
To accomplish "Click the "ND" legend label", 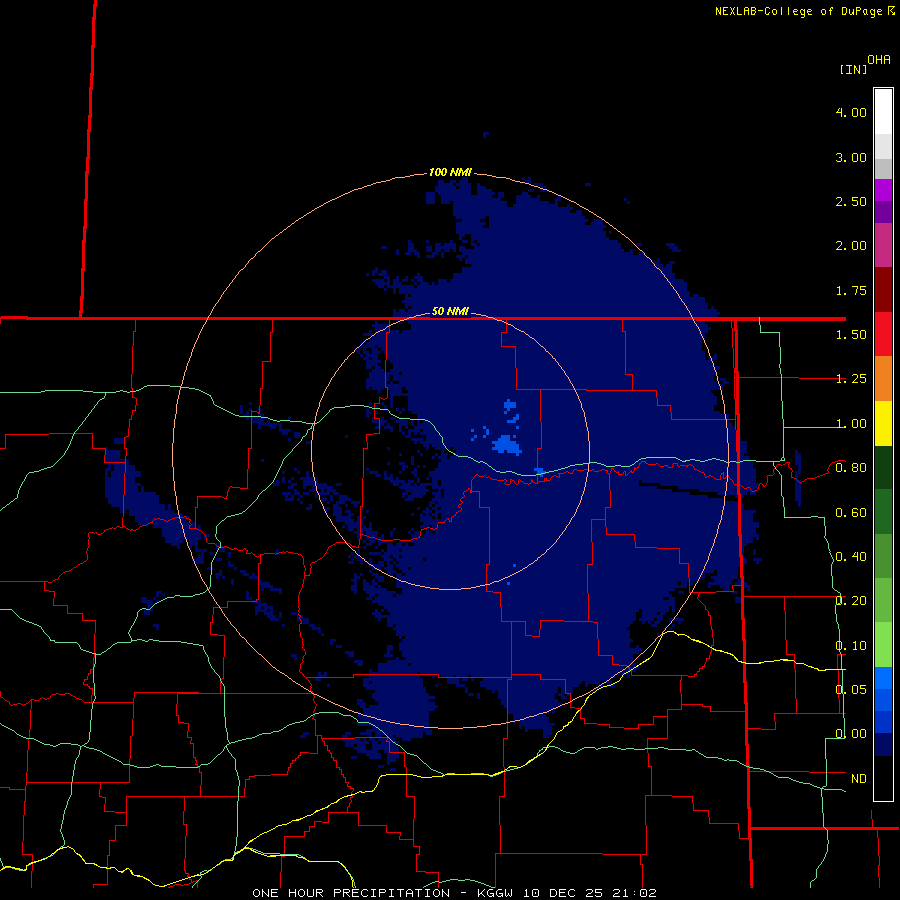I will coord(859,778).
